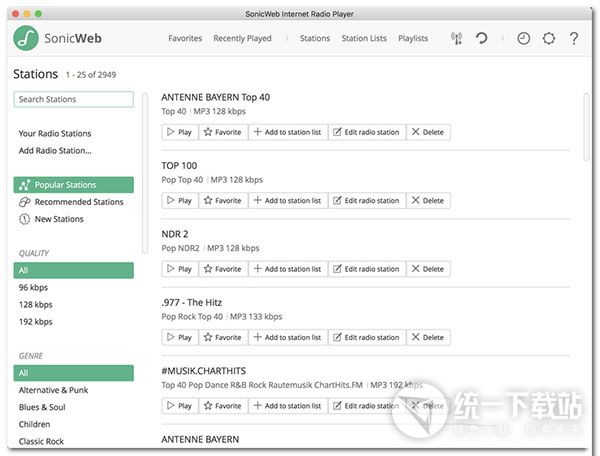Play the TOP 100 station
The height and width of the screenshot is (456, 600).
coord(179,200)
